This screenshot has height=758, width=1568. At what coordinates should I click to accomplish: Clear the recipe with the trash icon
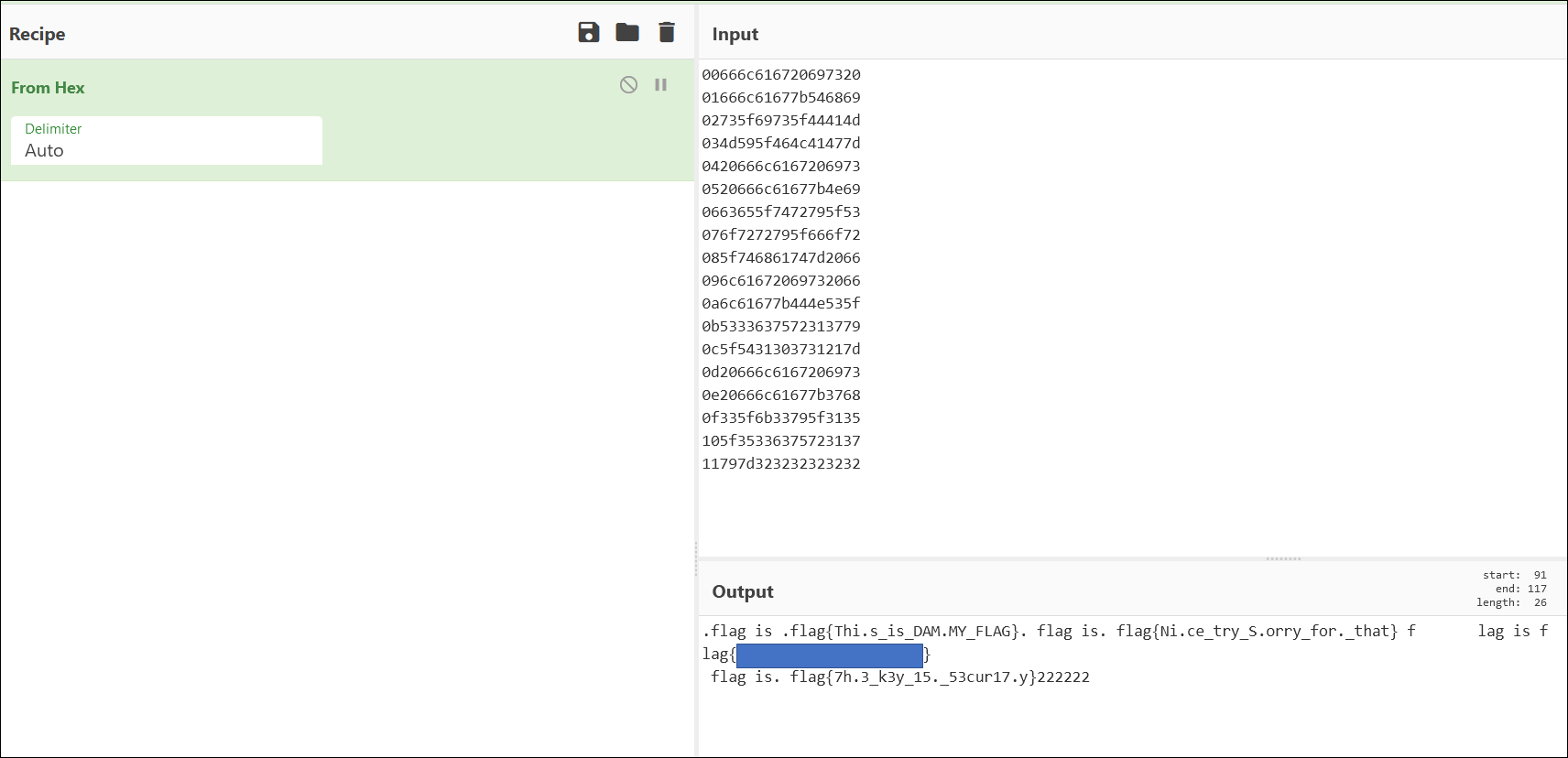pos(667,33)
